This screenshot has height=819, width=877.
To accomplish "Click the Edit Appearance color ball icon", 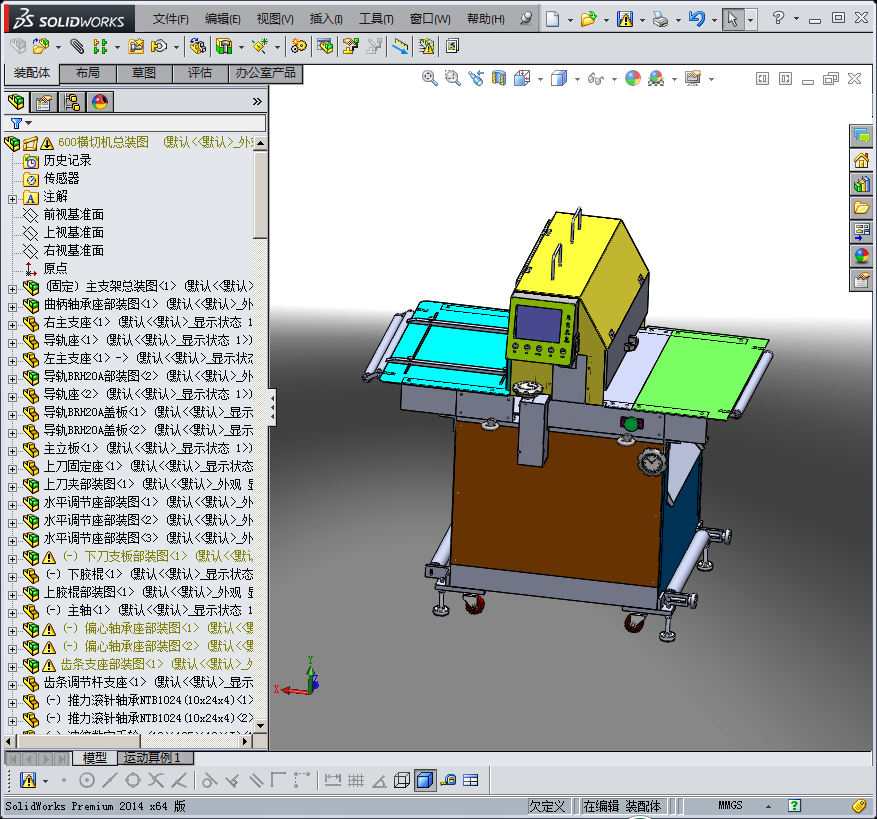I will pyautogui.click(x=633, y=78).
